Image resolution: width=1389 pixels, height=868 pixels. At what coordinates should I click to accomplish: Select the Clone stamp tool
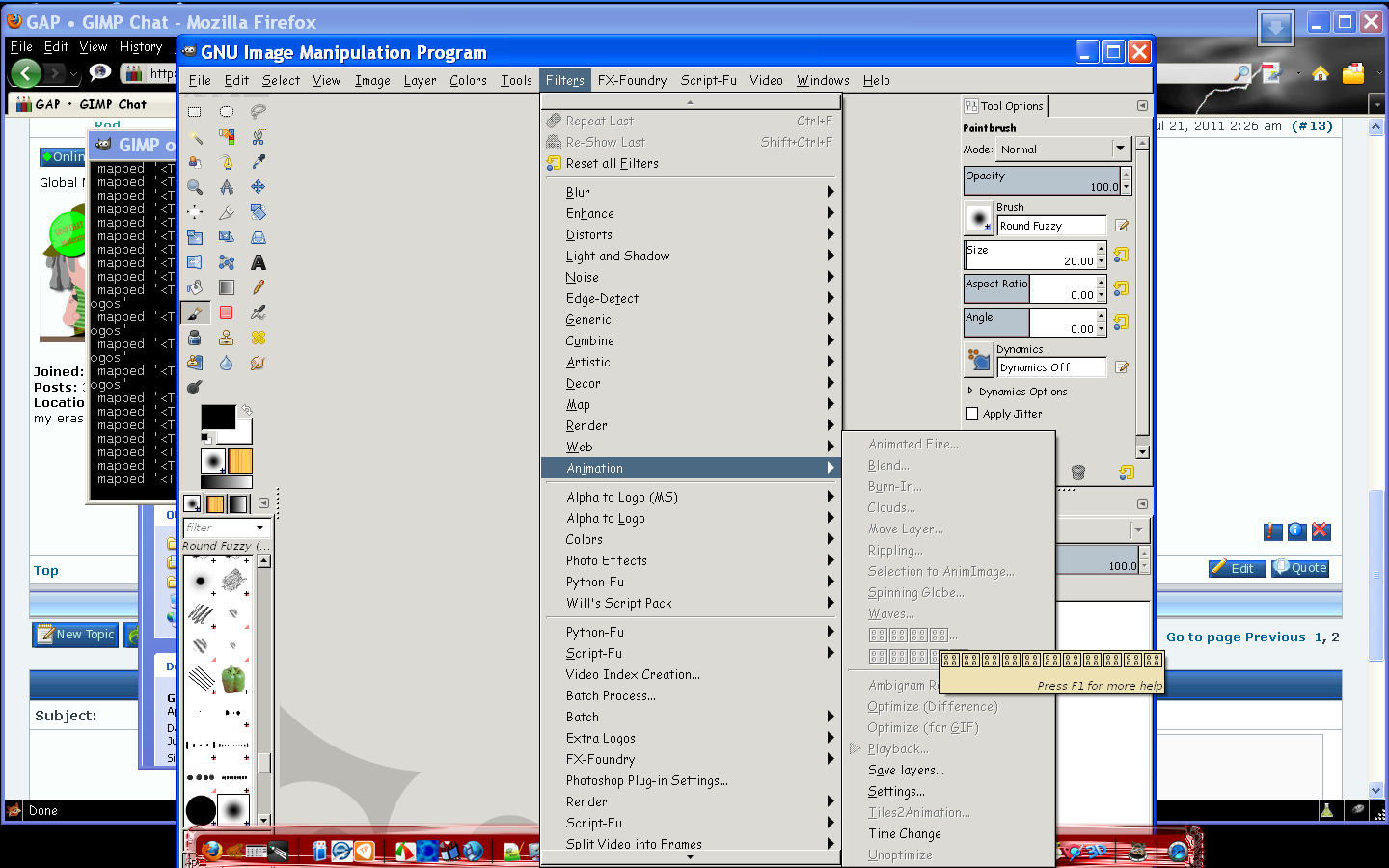[227, 338]
